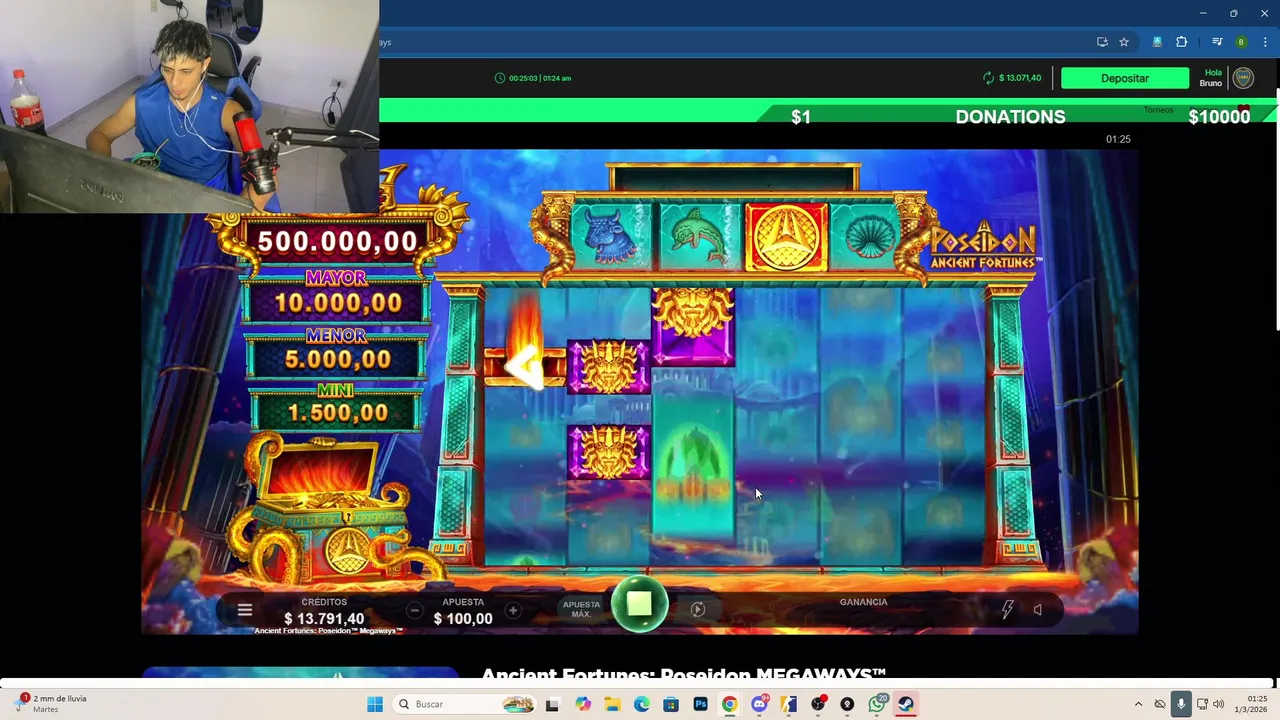This screenshot has width=1280, height=720.
Task: Click the green Depositar button
Action: (x=1125, y=78)
